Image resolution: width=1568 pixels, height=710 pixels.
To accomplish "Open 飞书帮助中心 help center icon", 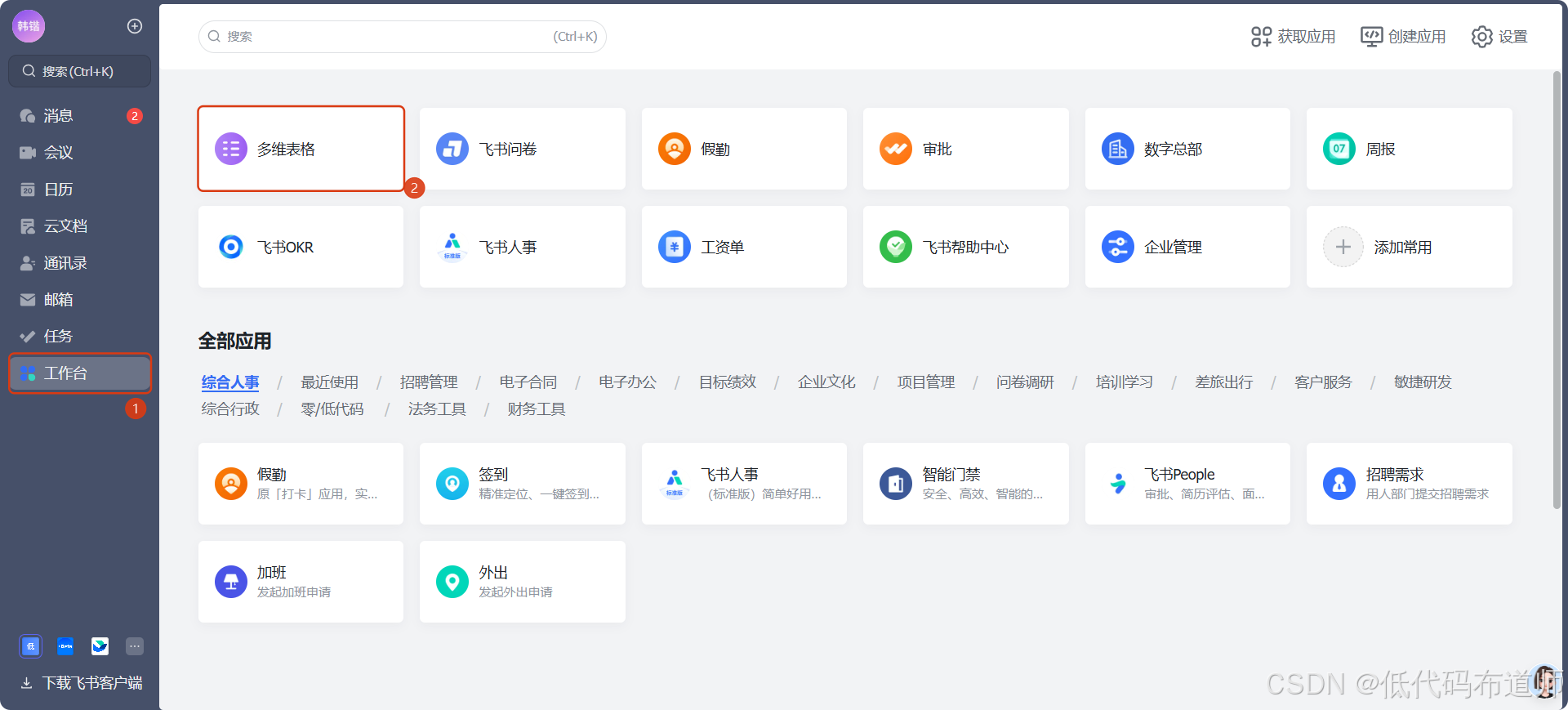I will (x=896, y=247).
